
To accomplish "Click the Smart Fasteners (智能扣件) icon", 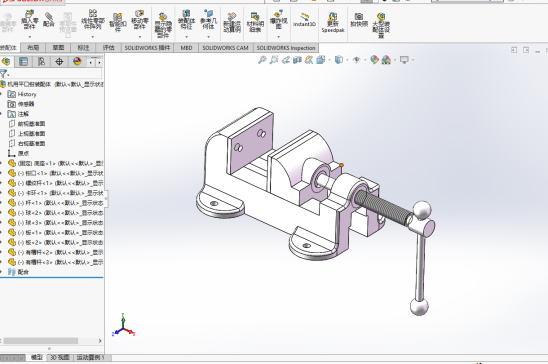I will 117,22.
